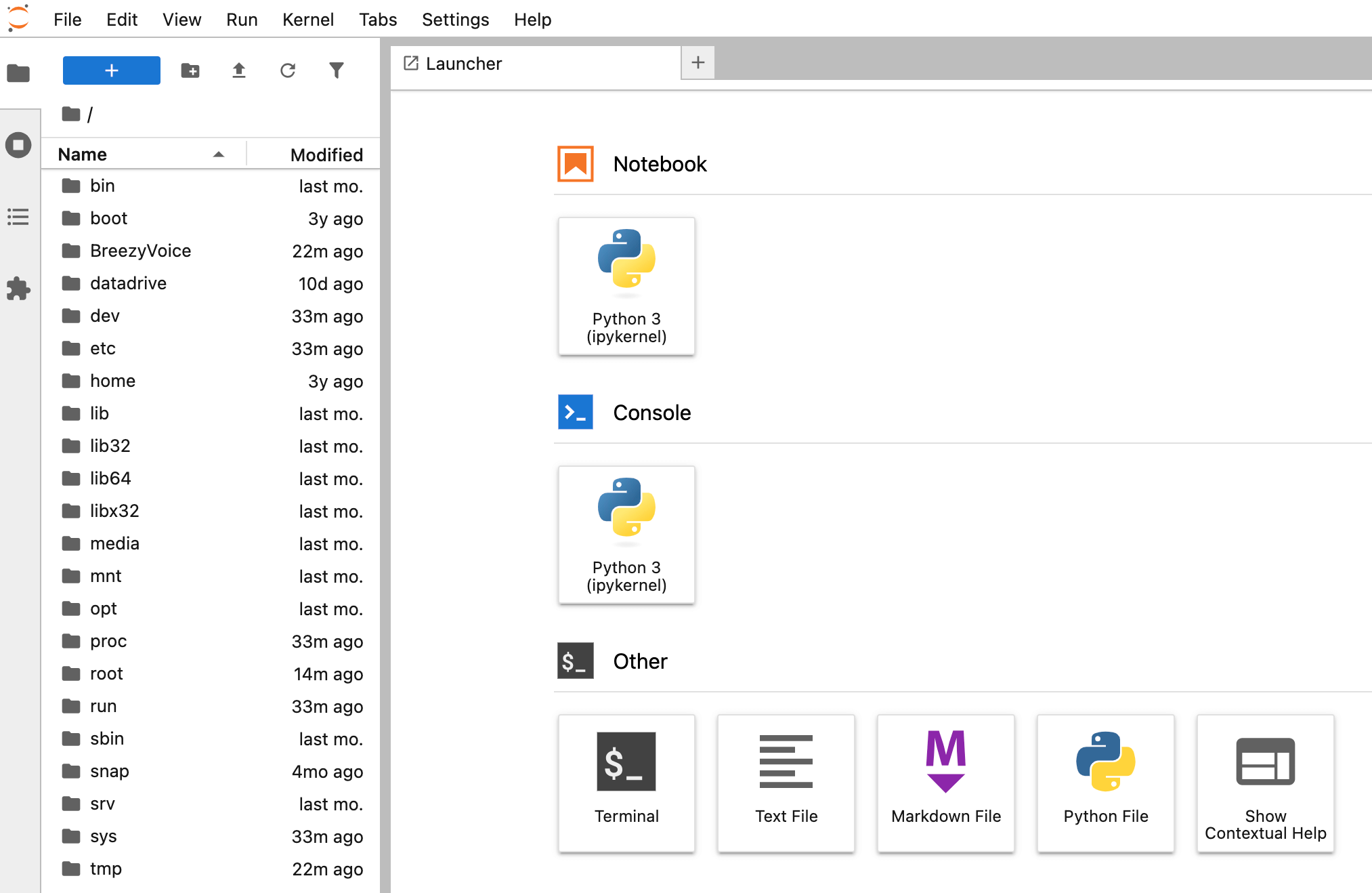Launch Python 3 notebook from Notebook section
1372x893 pixels.
626,286
